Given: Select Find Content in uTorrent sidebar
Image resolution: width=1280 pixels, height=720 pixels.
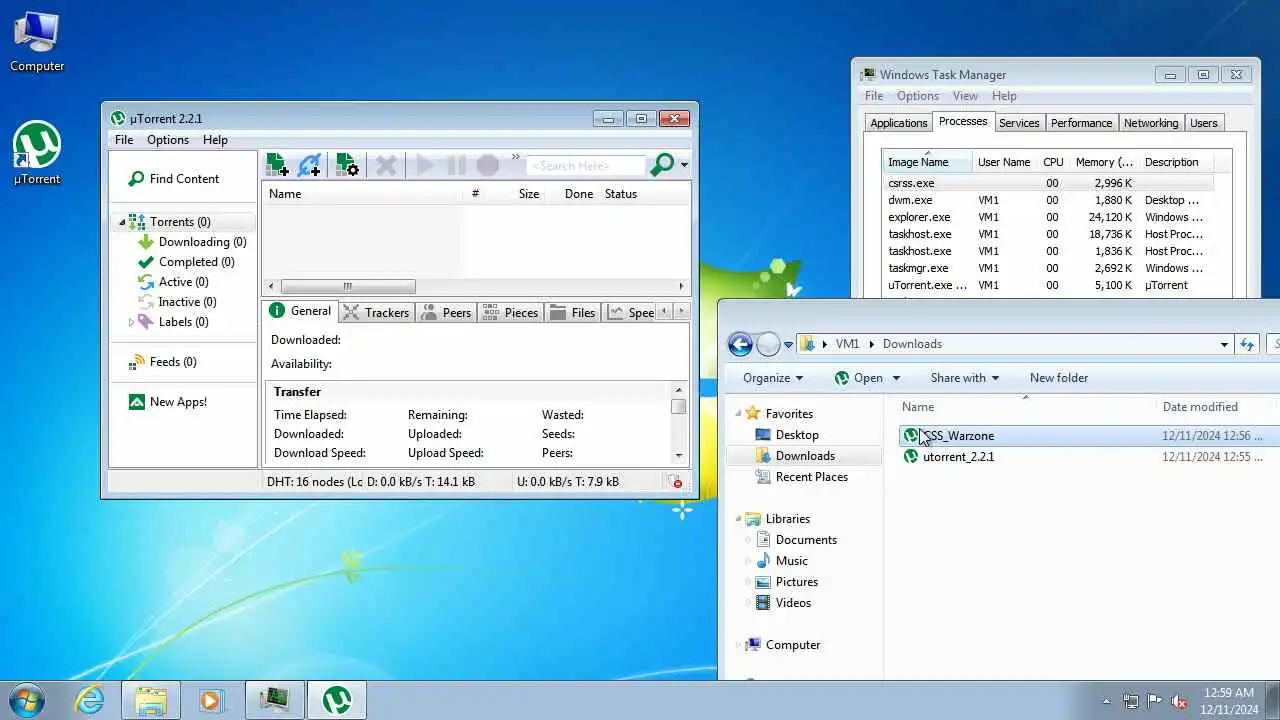Looking at the screenshot, I should [173, 179].
